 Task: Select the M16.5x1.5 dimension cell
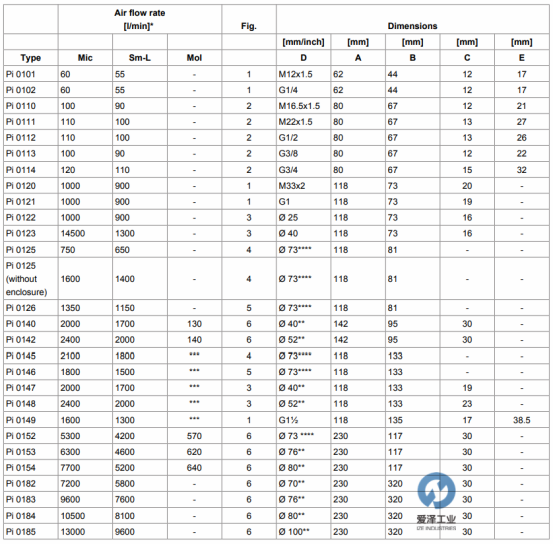[x=303, y=106]
